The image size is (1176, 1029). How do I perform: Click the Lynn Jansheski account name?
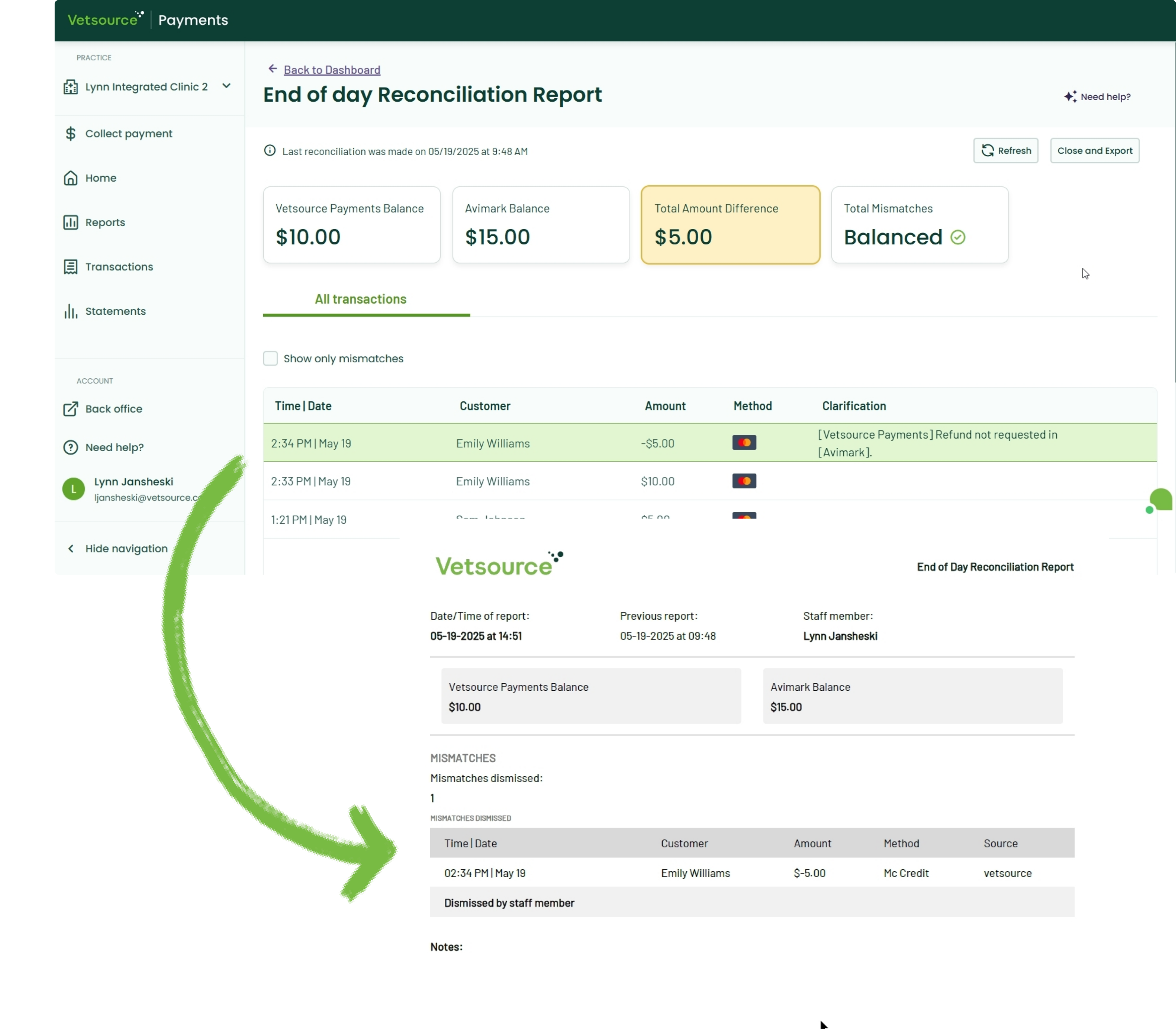tap(133, 482)
